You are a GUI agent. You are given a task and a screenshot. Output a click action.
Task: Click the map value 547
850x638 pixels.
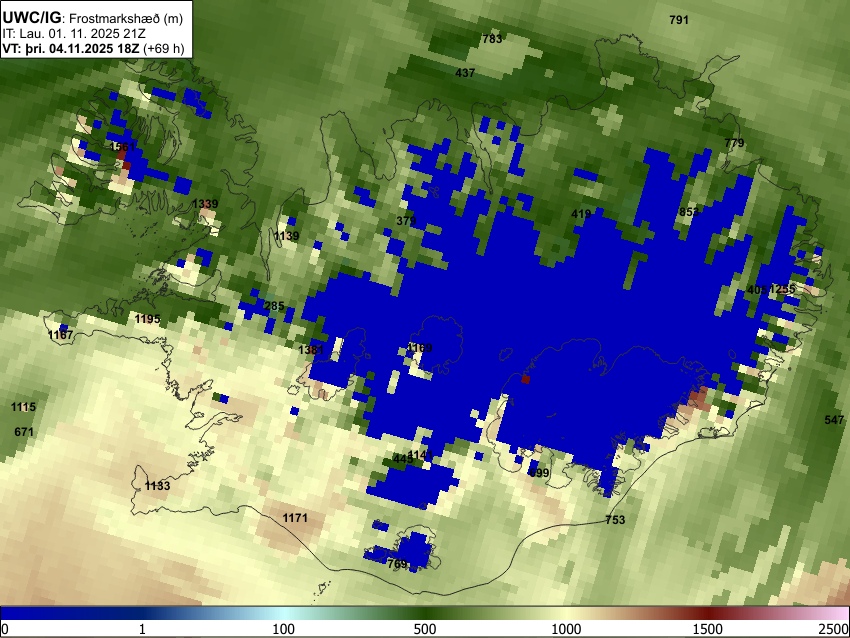click(x=834, y=420)
